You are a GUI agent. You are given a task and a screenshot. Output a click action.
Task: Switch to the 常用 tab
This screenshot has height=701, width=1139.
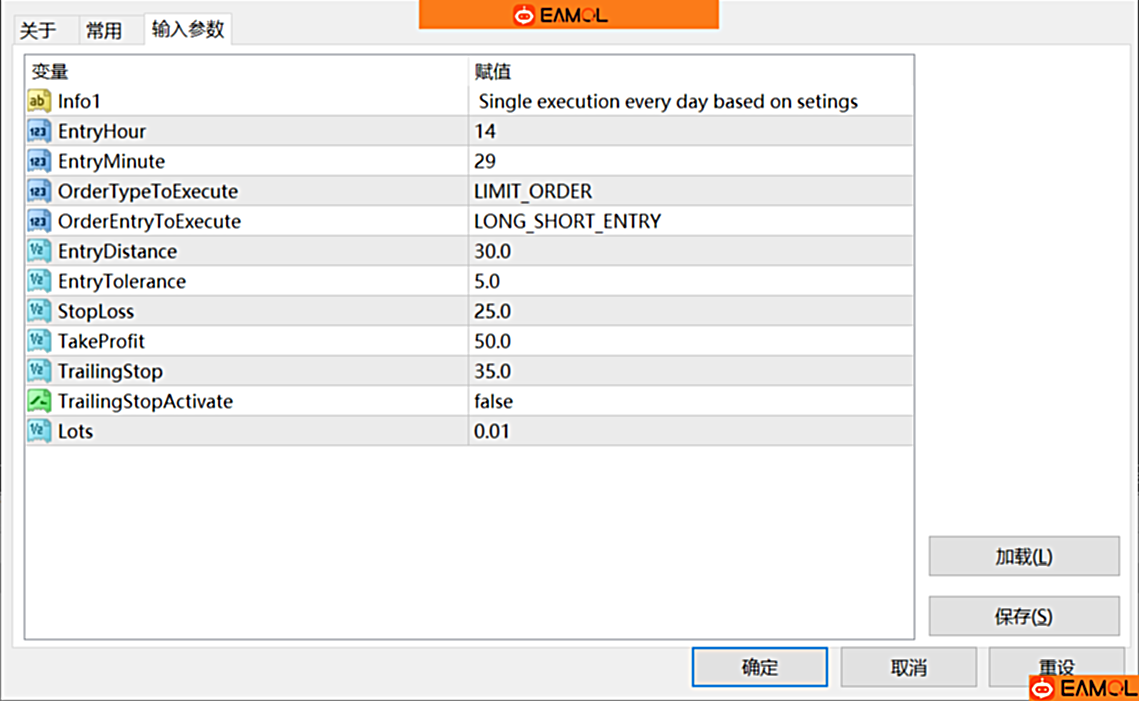tap(103, 31)
